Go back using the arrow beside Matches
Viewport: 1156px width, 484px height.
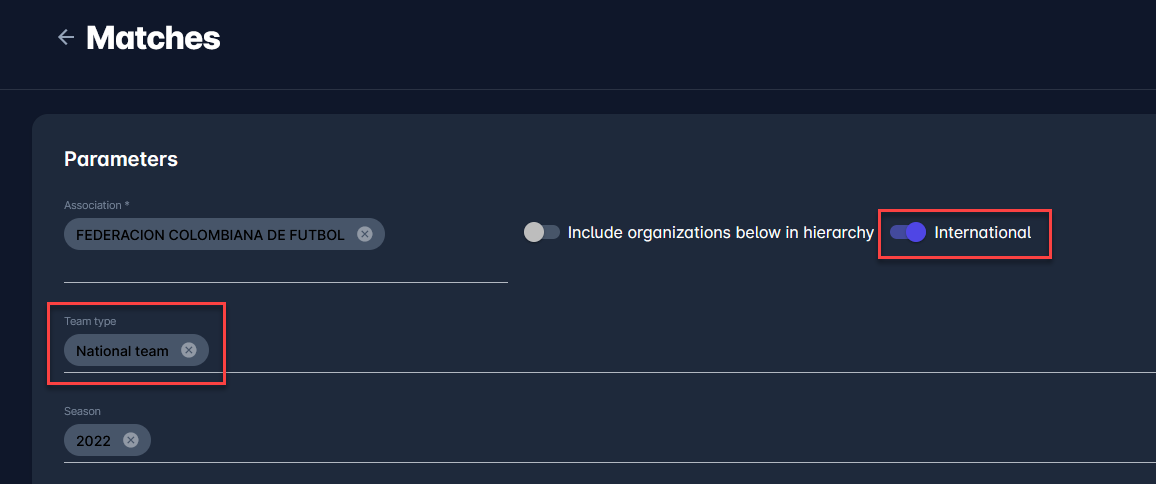66,38
